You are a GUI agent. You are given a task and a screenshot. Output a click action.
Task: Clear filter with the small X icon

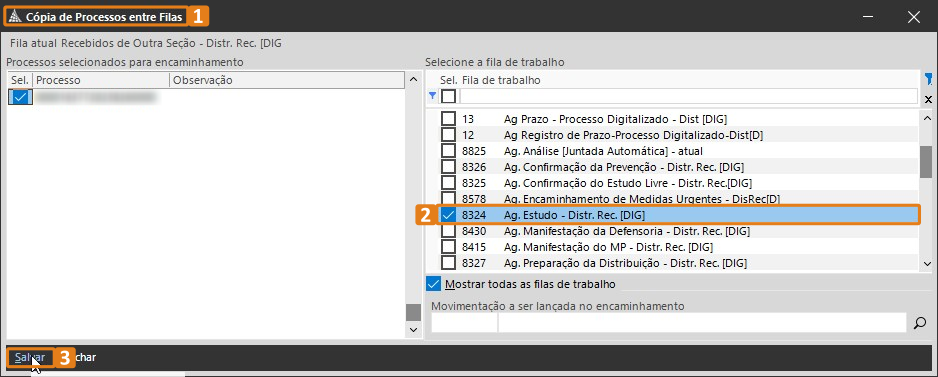click(928, 99)
